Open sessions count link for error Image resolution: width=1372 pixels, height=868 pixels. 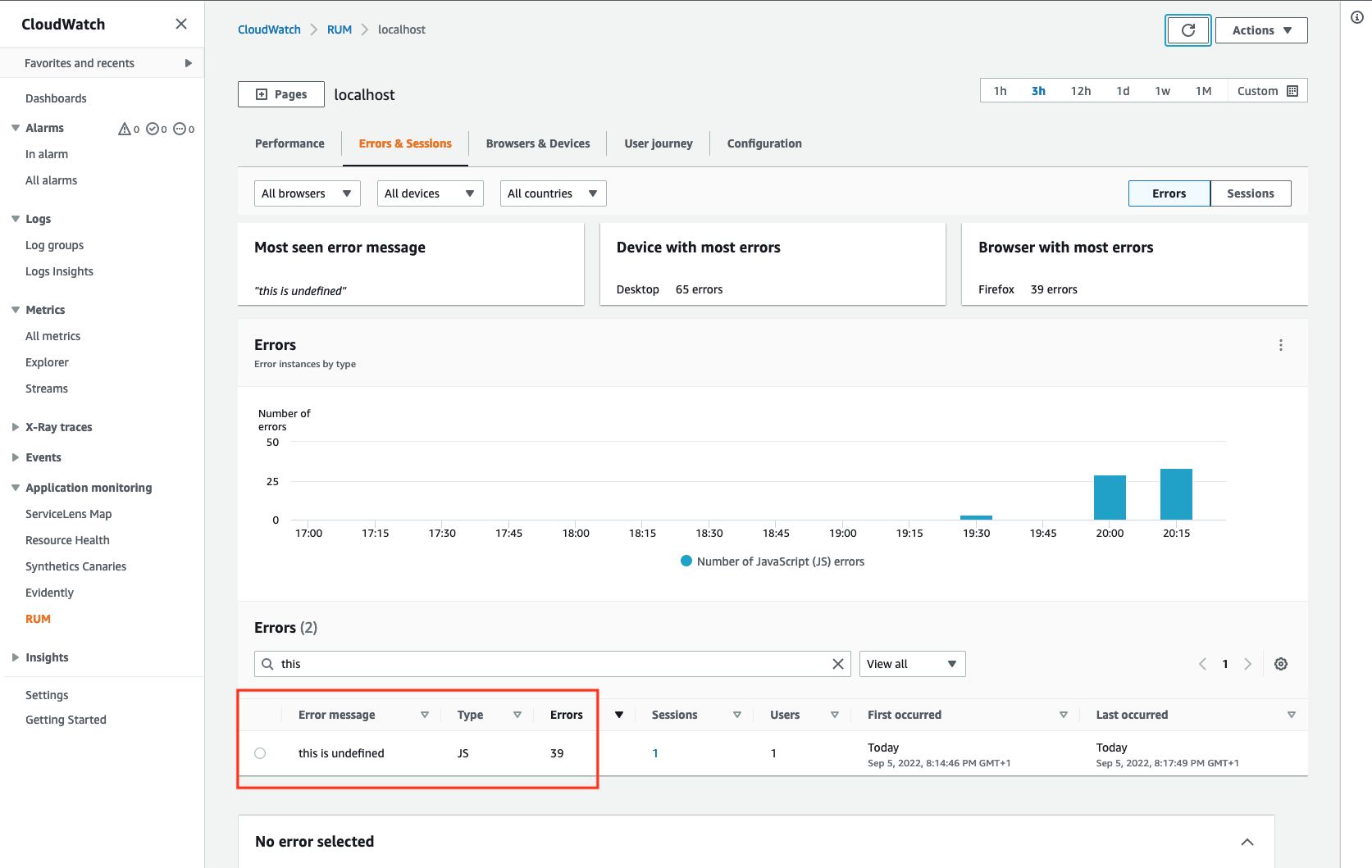click(655, 753)
